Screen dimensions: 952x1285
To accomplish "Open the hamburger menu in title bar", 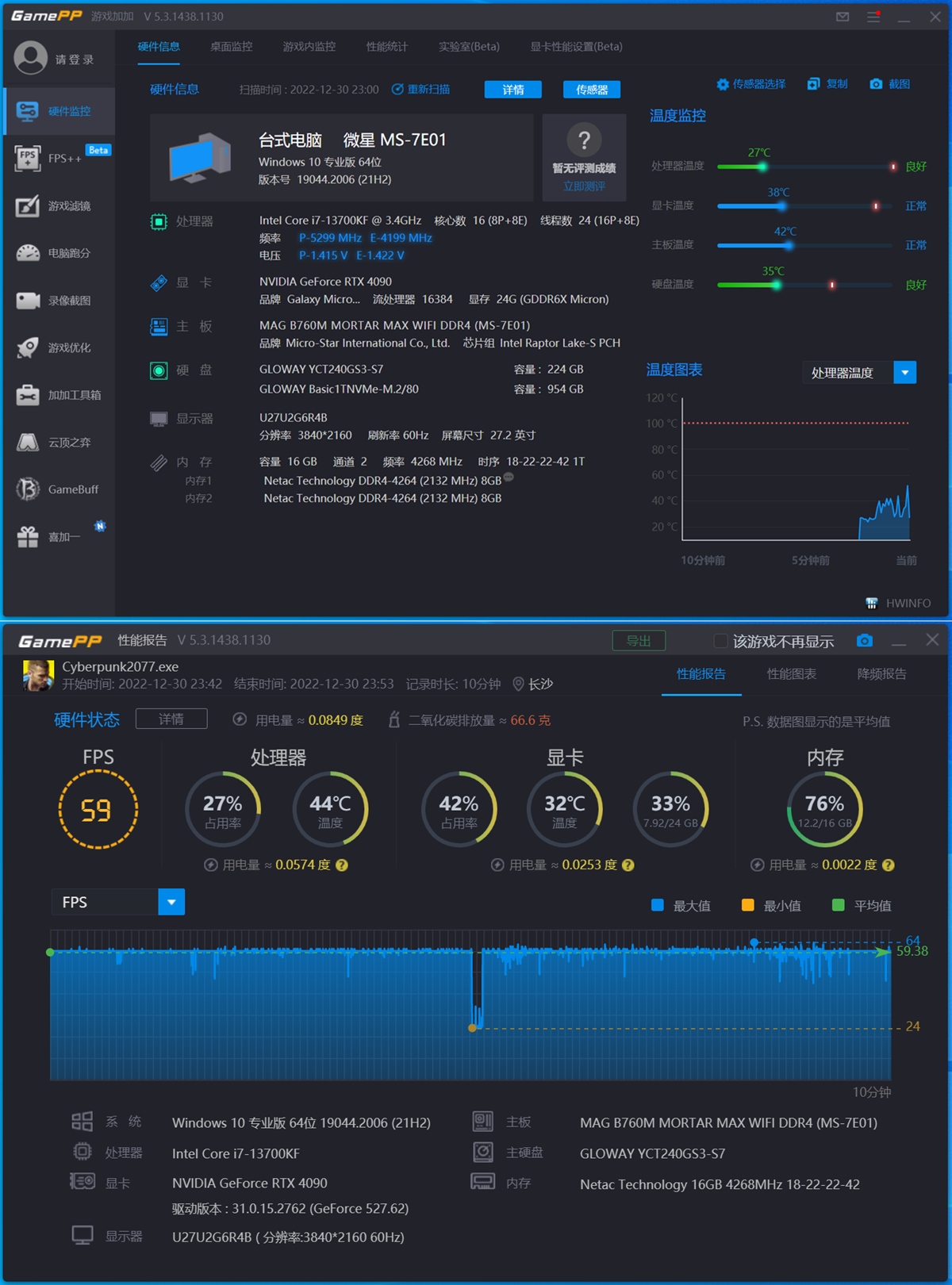I will [873, 17].
